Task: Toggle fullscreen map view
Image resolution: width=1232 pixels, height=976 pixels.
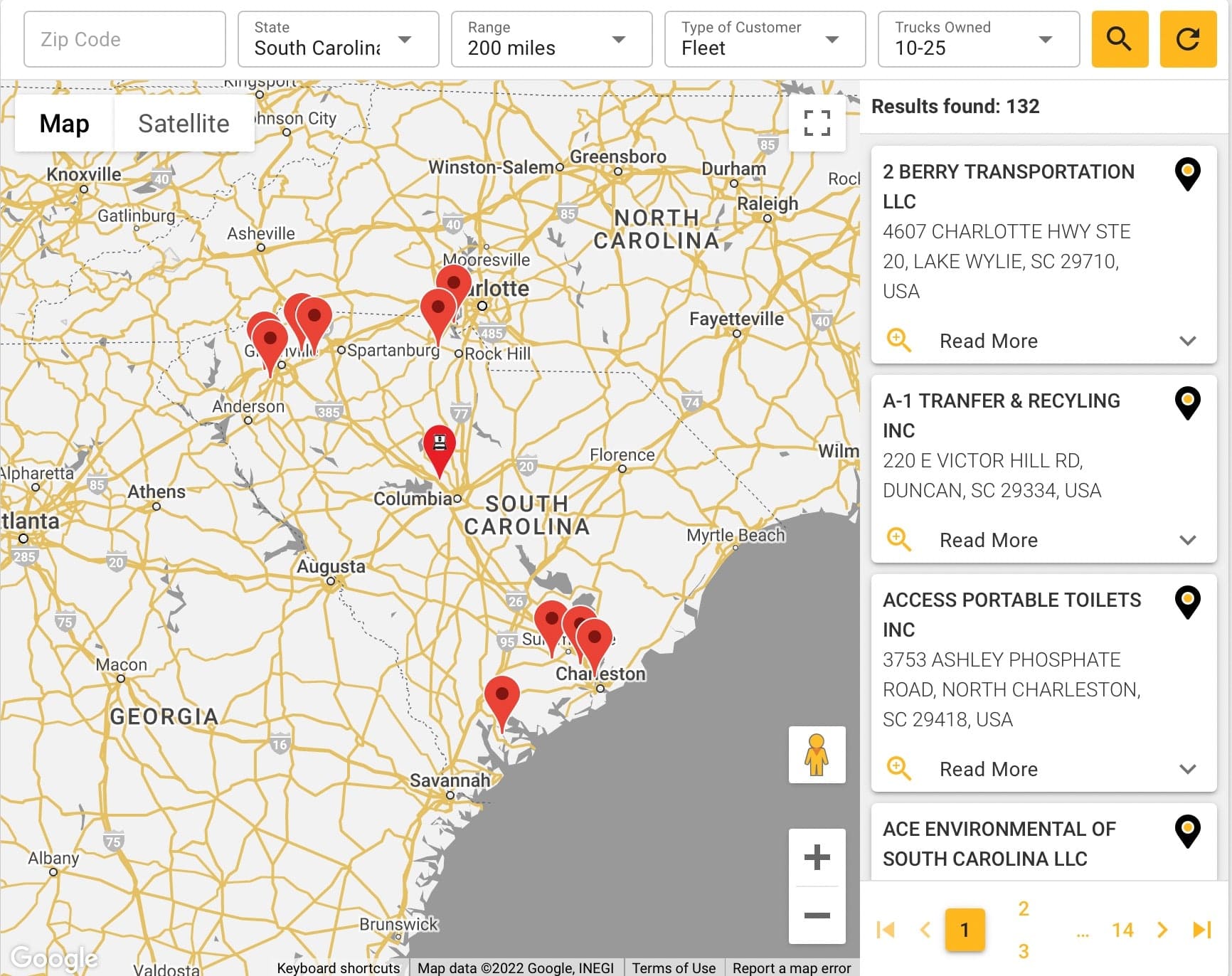Action: point(817,123)
